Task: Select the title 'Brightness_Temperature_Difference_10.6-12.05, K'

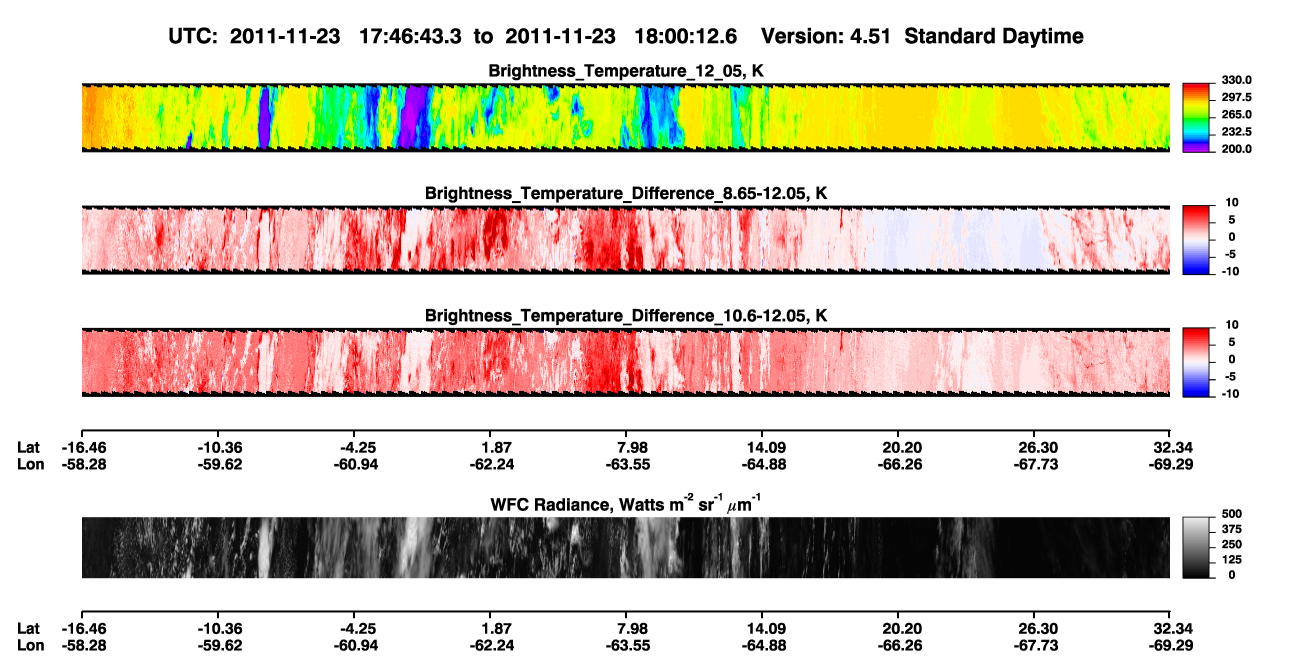Action: point(626,315)
